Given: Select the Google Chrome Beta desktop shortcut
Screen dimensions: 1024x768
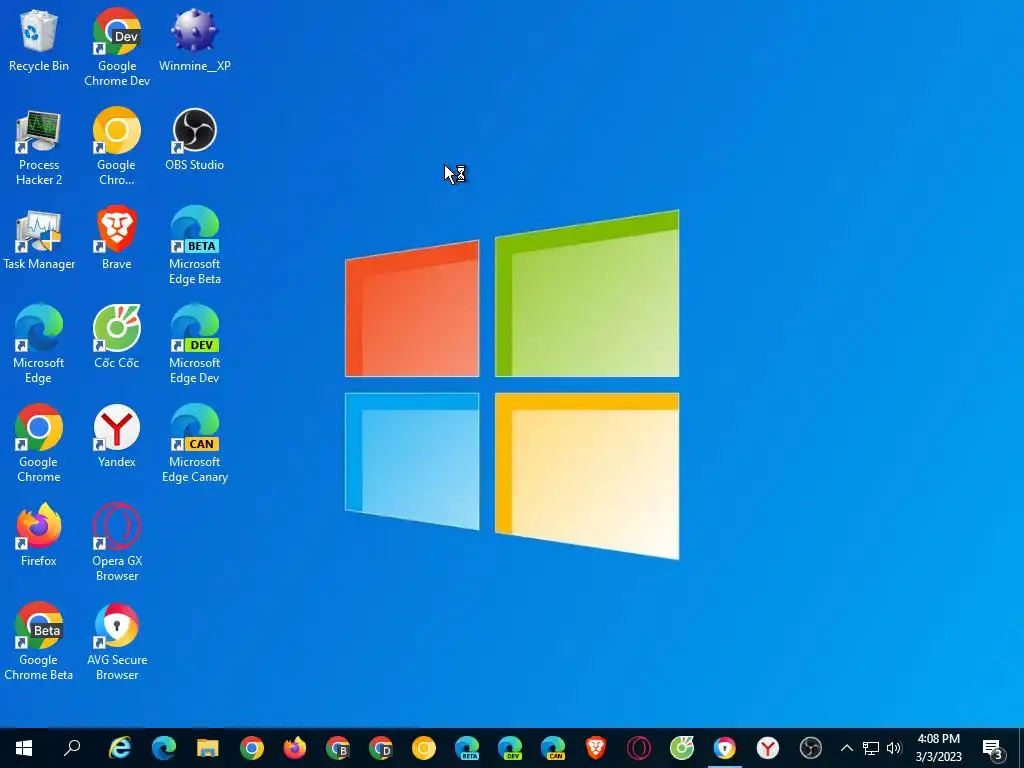Looking at the screenshot, I should (39, 642).
